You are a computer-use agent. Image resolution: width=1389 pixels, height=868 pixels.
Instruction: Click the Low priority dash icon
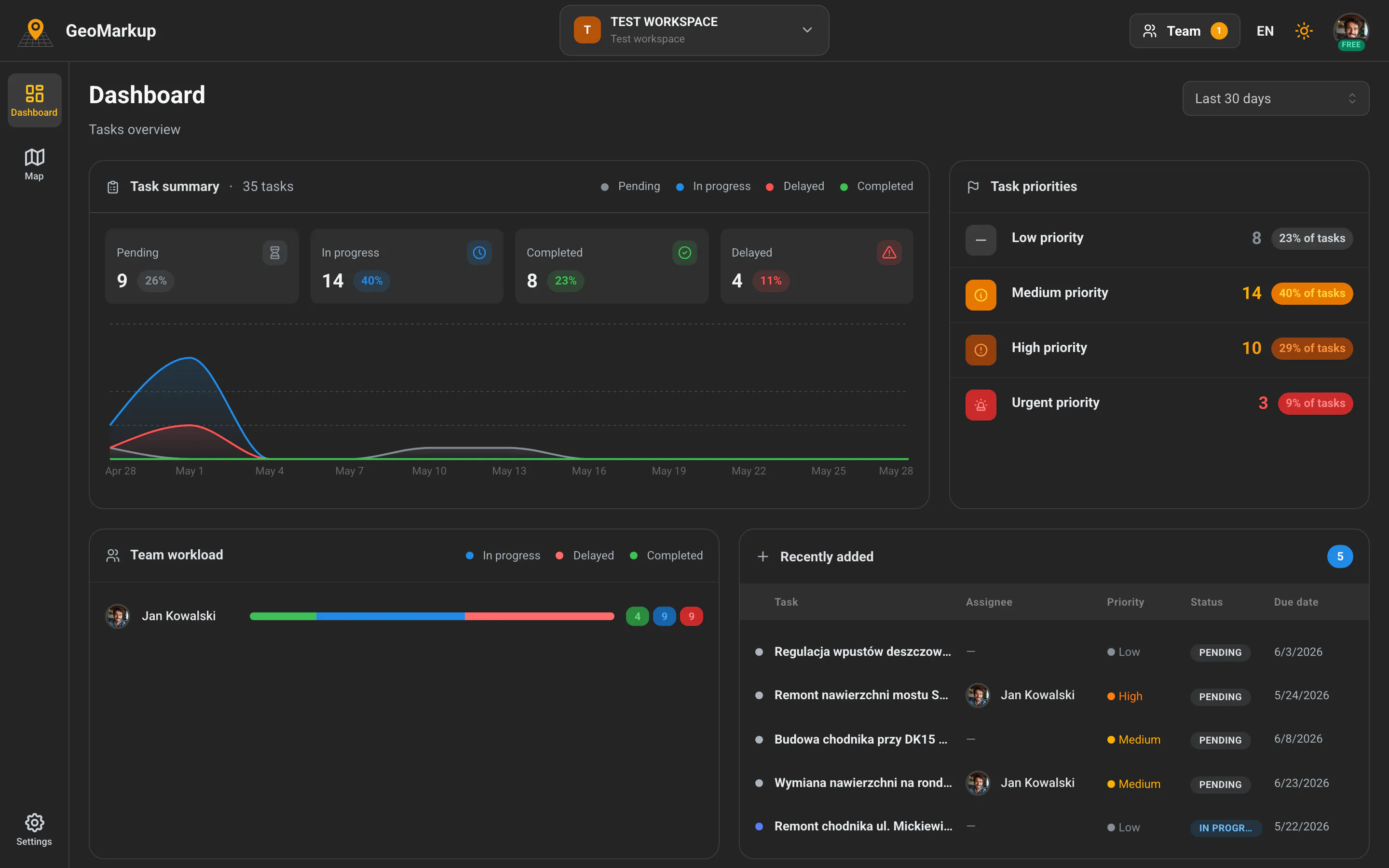pos(980,240)
